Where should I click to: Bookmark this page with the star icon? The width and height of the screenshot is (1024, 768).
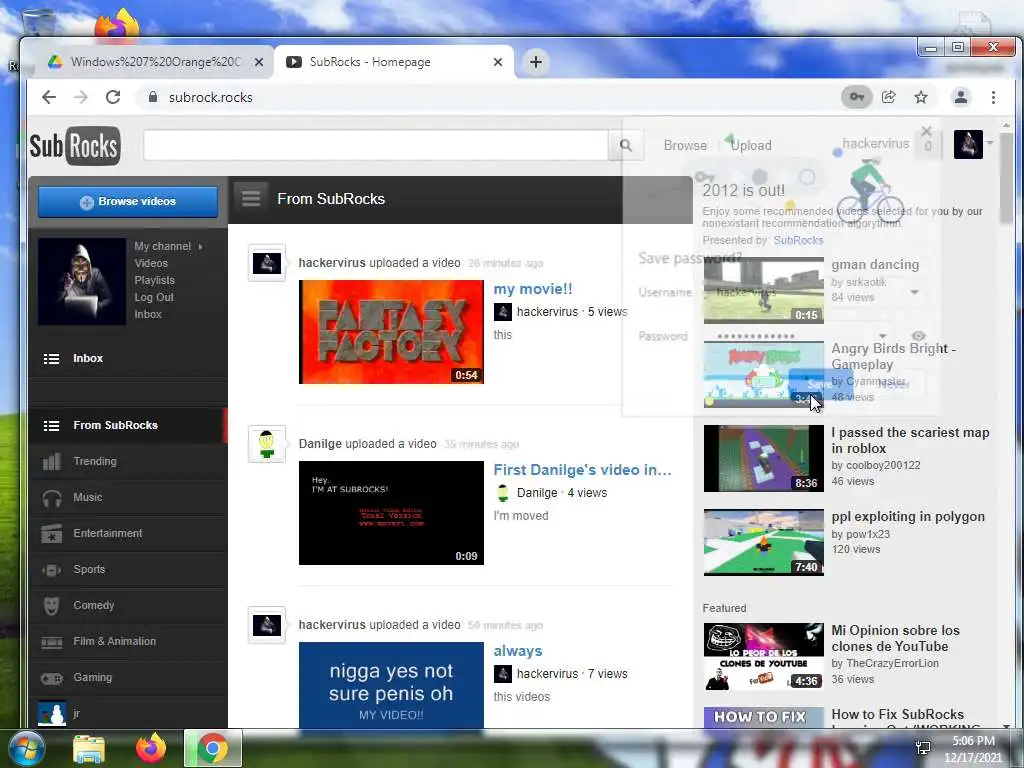(921, 97)
